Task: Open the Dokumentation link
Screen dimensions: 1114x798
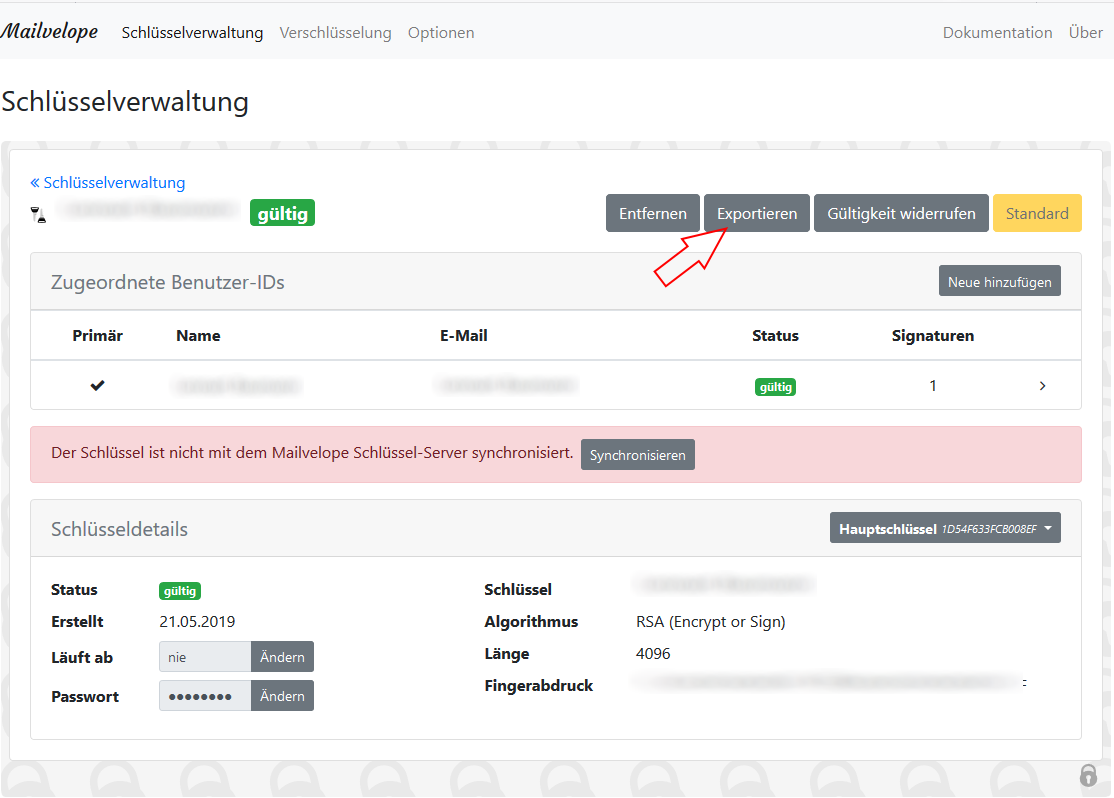Action: tap(997, 32)
